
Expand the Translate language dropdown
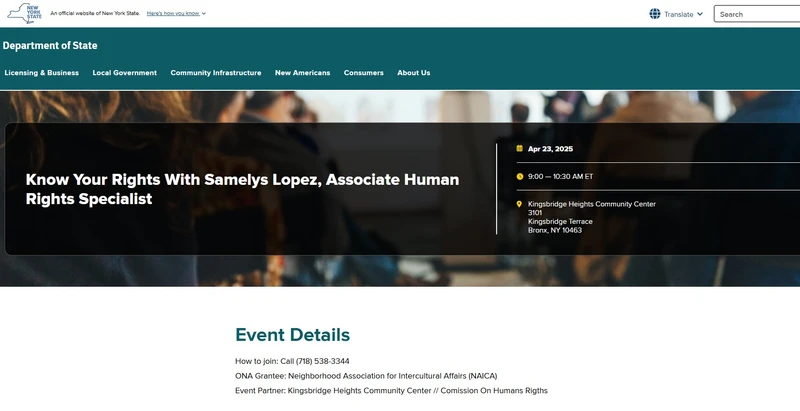tap(684, 14)
